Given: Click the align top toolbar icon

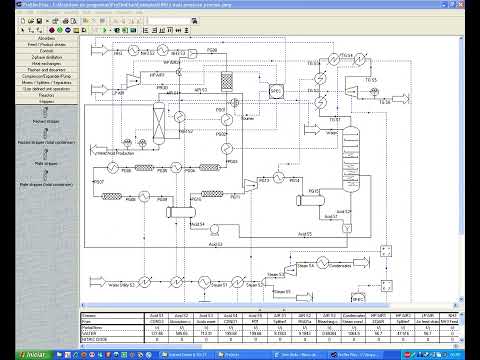Looking at the screenshot, I should pos(170,30).
